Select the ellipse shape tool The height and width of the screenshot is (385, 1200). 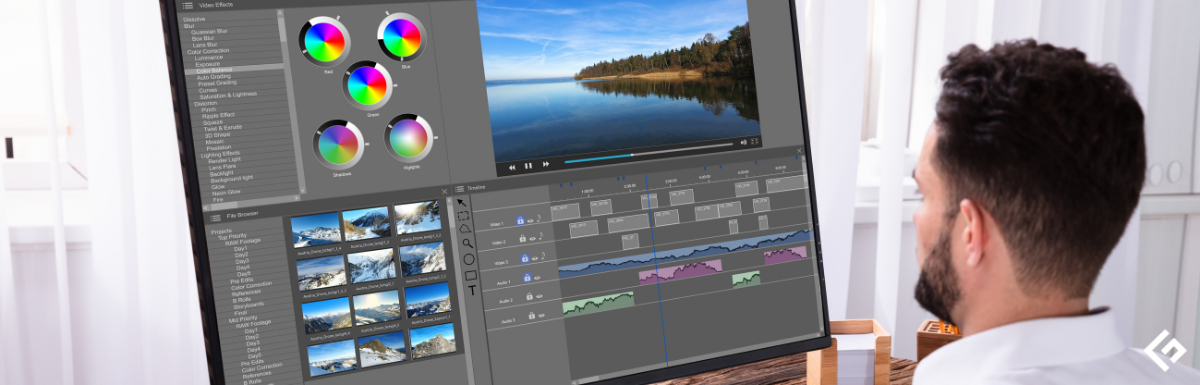click(469, 259)
